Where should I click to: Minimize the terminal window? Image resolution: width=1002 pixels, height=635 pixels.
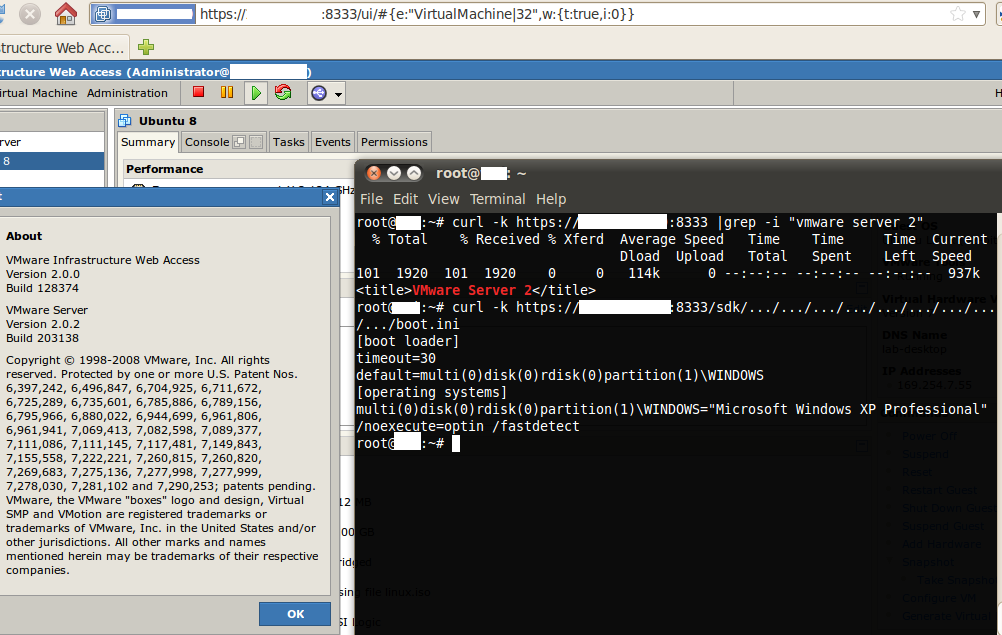(x=394, y=173)
